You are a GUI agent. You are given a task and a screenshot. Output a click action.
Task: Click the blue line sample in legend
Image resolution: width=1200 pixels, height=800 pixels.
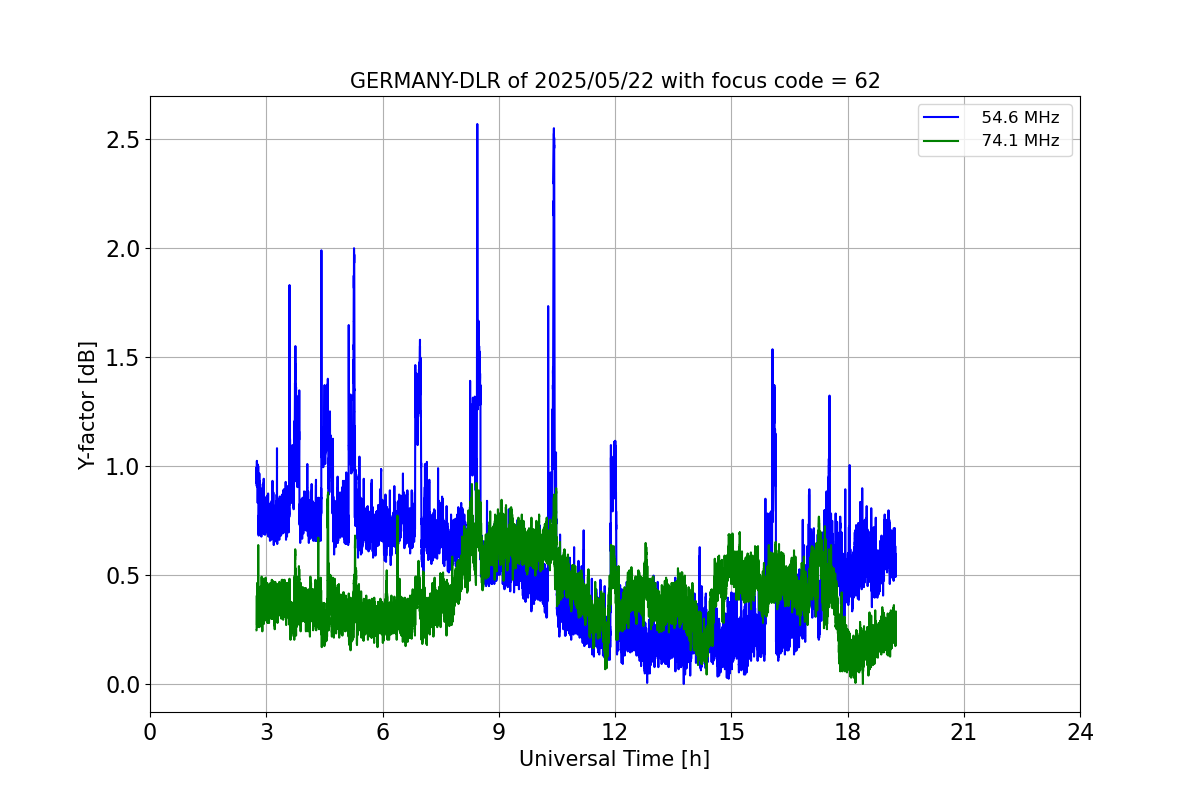pyautogui.click(x=943, y=118)
